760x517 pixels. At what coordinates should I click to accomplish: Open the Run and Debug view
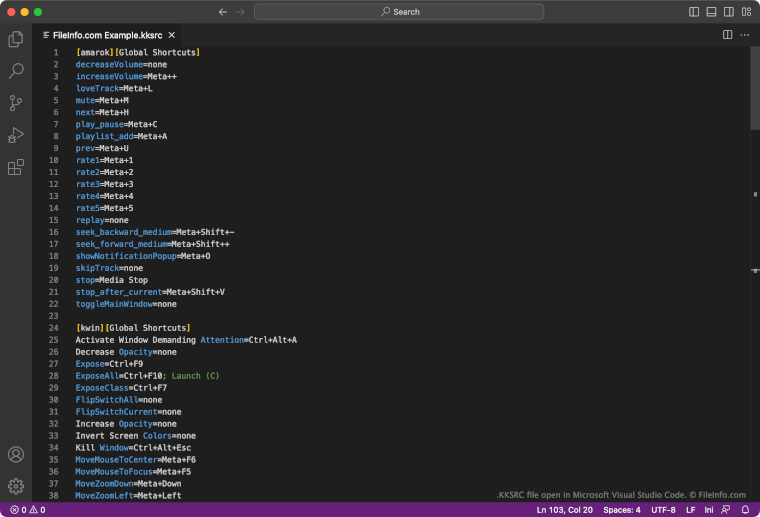coord(16,135)
